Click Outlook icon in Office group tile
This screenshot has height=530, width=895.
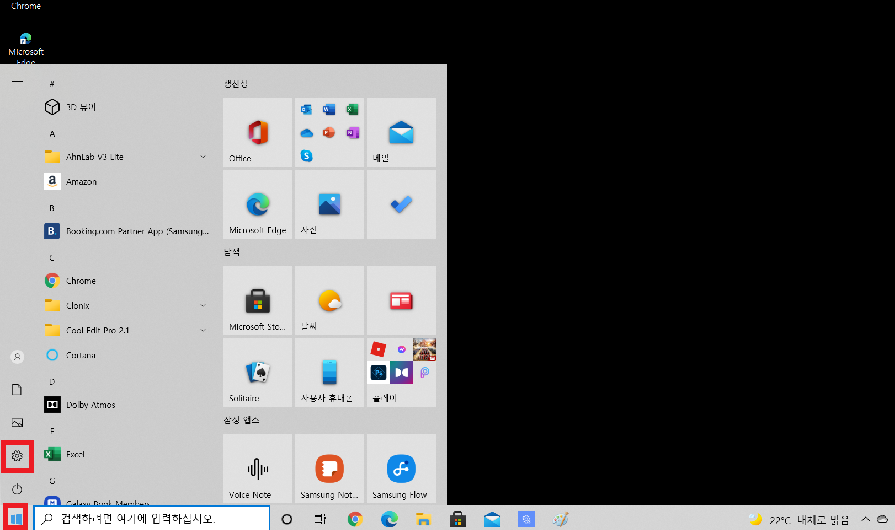pyautogui.click(x=307, y=110)
